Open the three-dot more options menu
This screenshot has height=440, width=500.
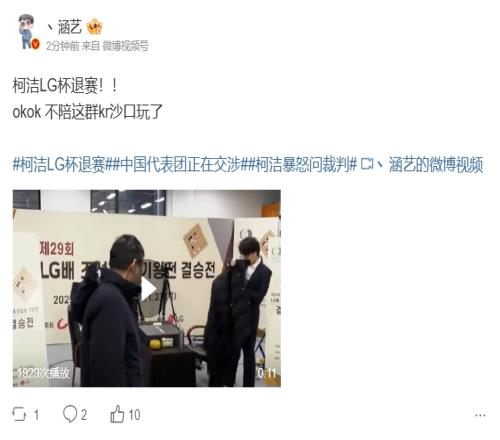point(480,415)
